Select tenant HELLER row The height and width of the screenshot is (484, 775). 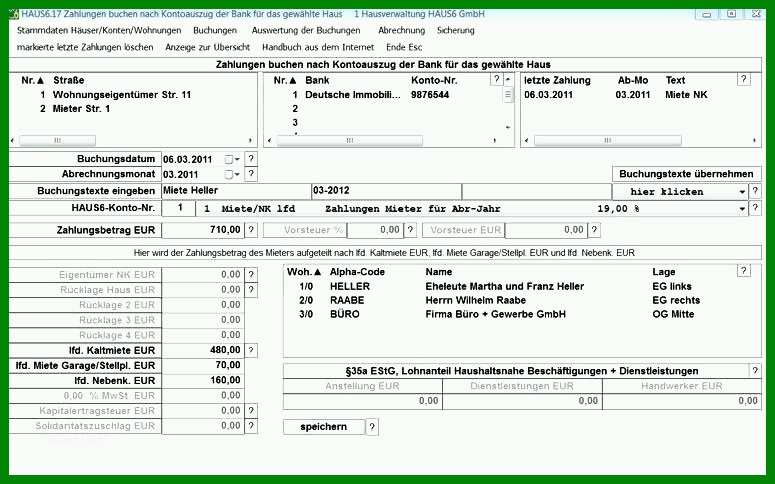[x=495, y=286]
